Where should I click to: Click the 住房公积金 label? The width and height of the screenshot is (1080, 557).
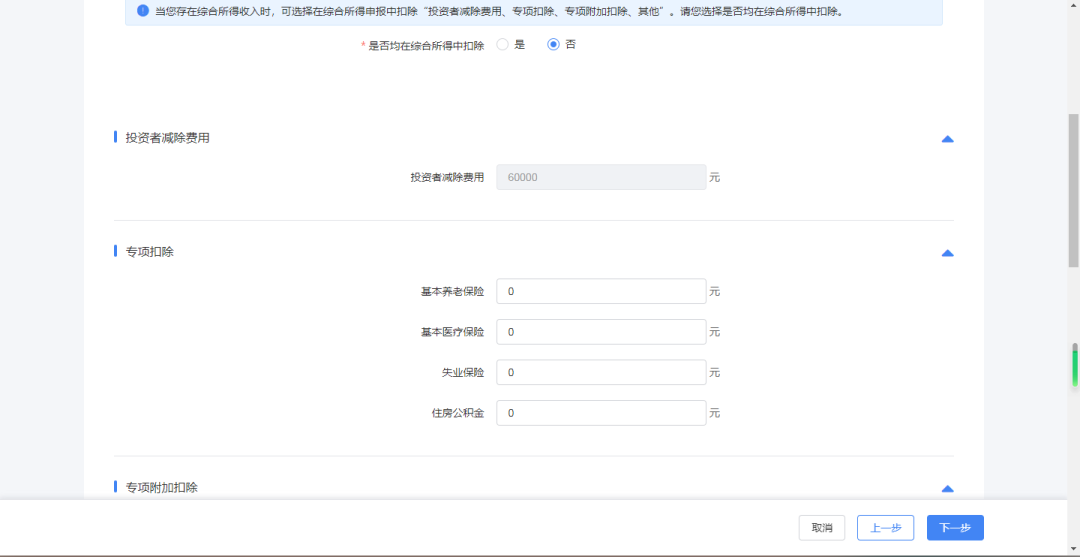(458, 414)
